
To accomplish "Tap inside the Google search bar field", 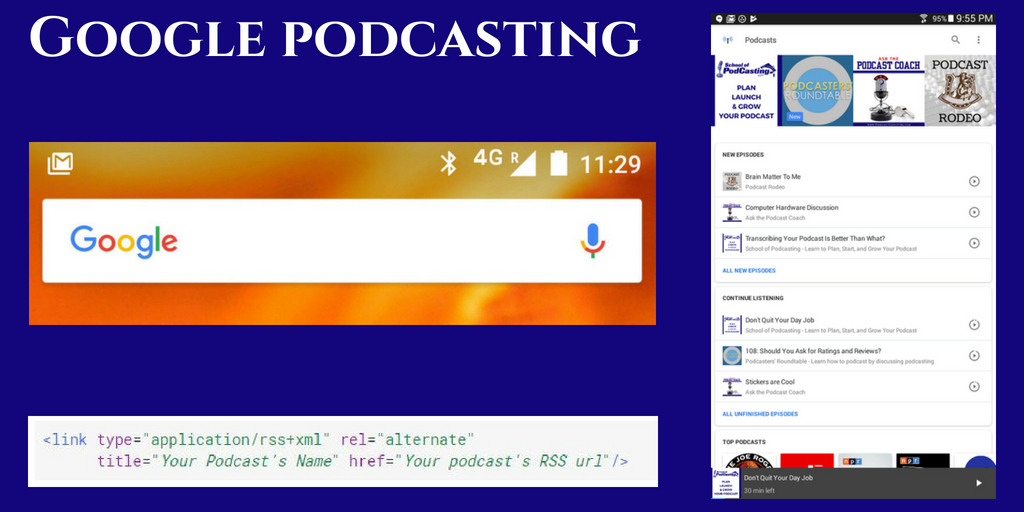I will tap(342, 241).
